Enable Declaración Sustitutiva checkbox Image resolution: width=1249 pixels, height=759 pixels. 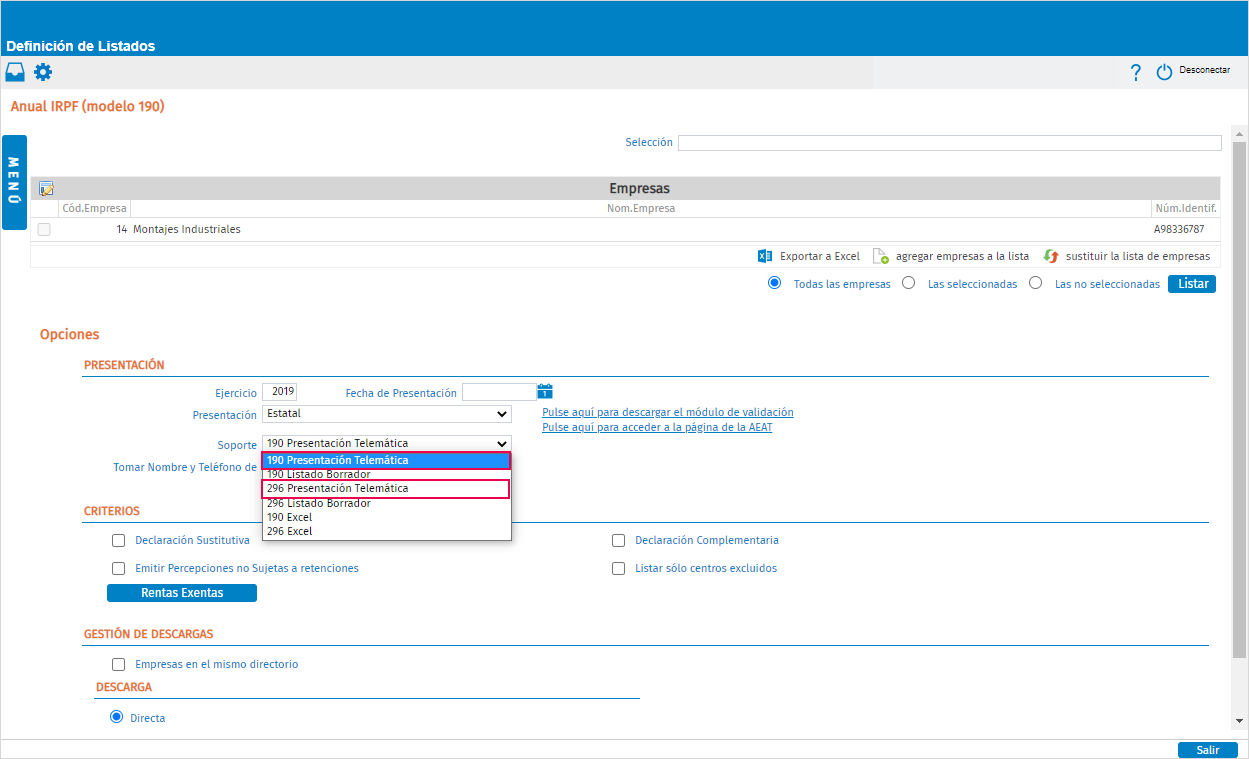tap(119, 540)
